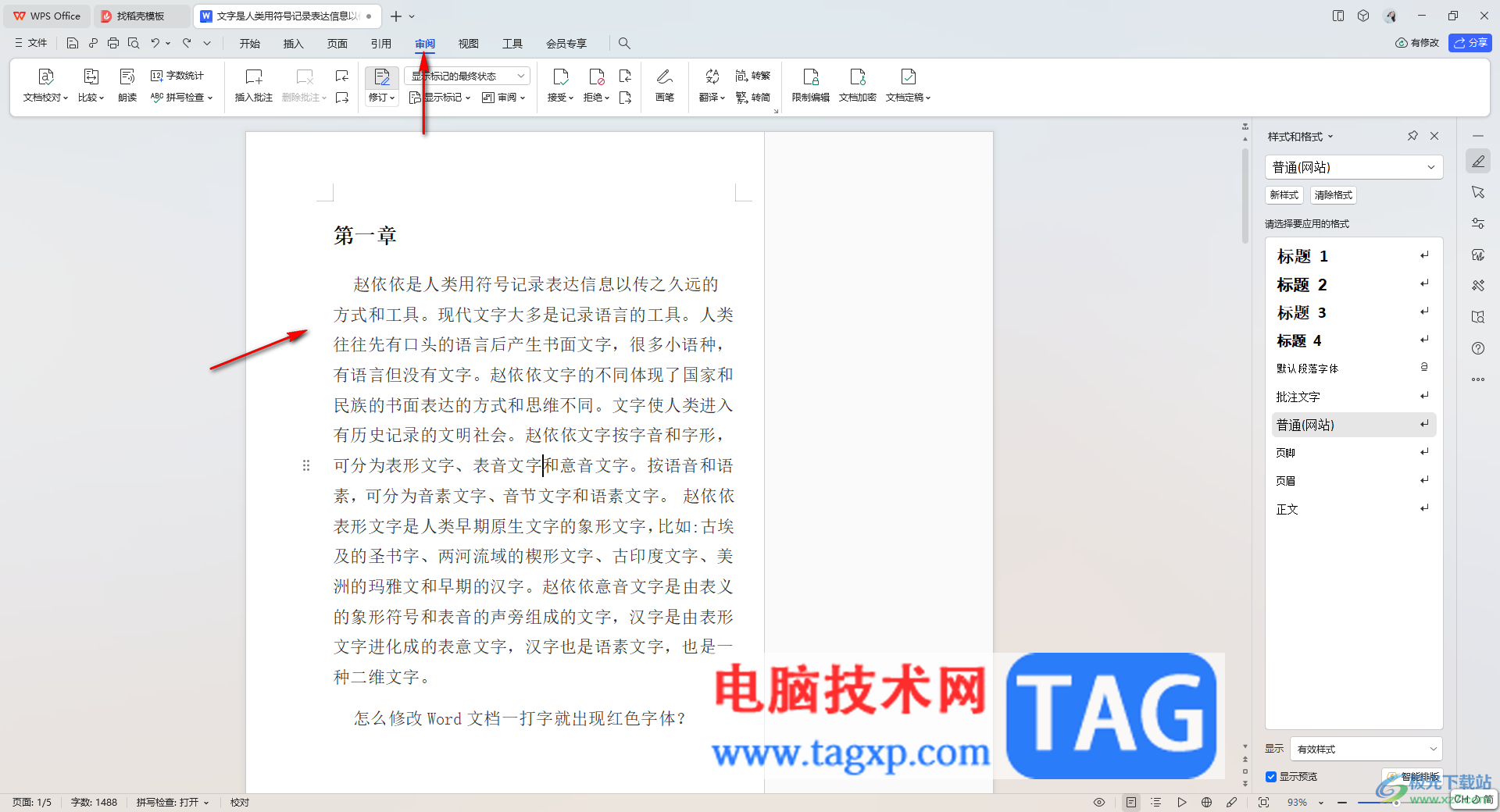Image resolution: width=1500 pixels, height=812 pixels.
Task: Open 文档加密 document encryption
Action: 858,85
